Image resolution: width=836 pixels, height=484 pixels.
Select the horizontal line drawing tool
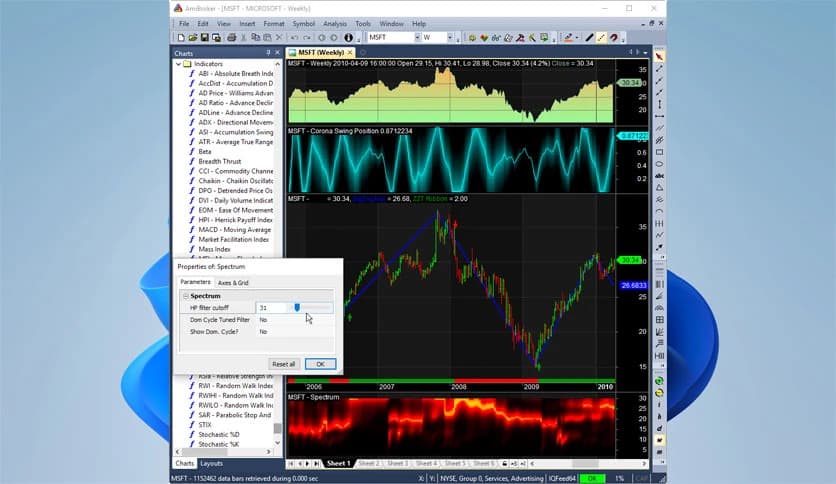(660, 116)
